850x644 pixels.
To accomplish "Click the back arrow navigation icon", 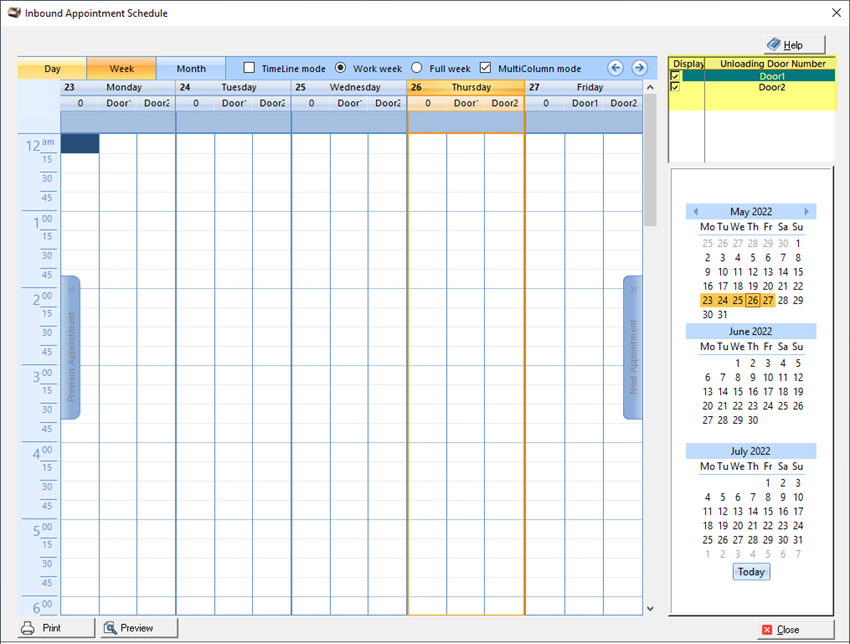I will click(616, 68).
